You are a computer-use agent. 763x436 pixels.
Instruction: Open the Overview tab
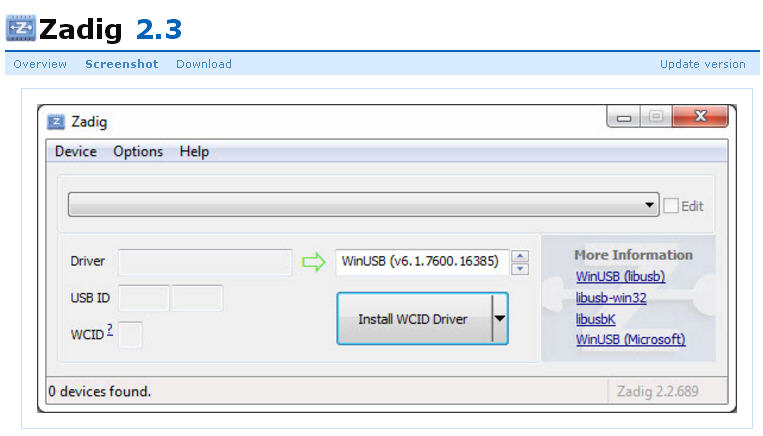[x=40, y=64]
